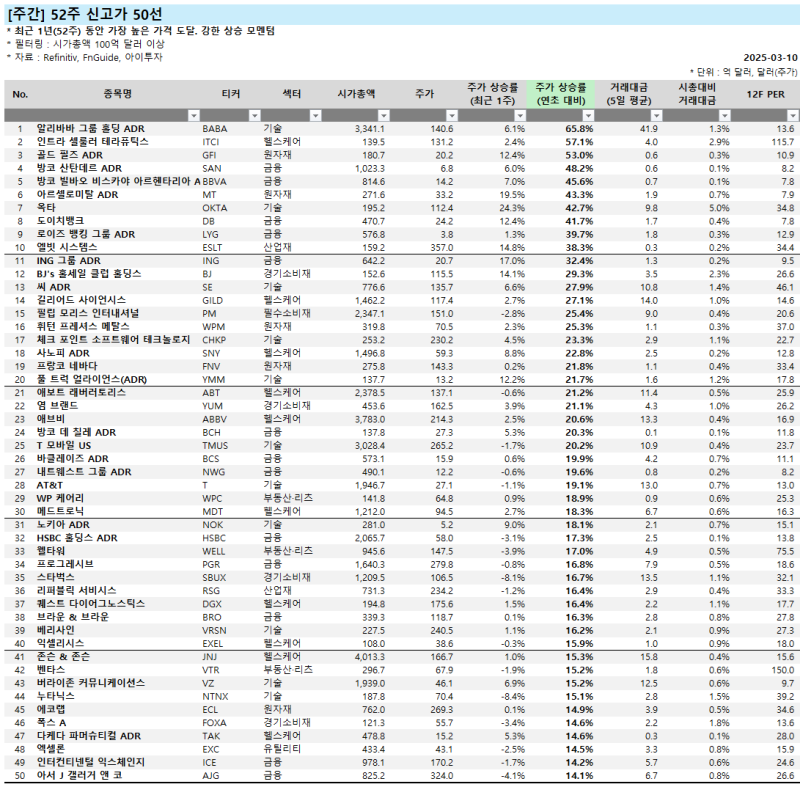Click the 24.3% weekly return cell
The image size is (800, 787).
pos(512,208)
